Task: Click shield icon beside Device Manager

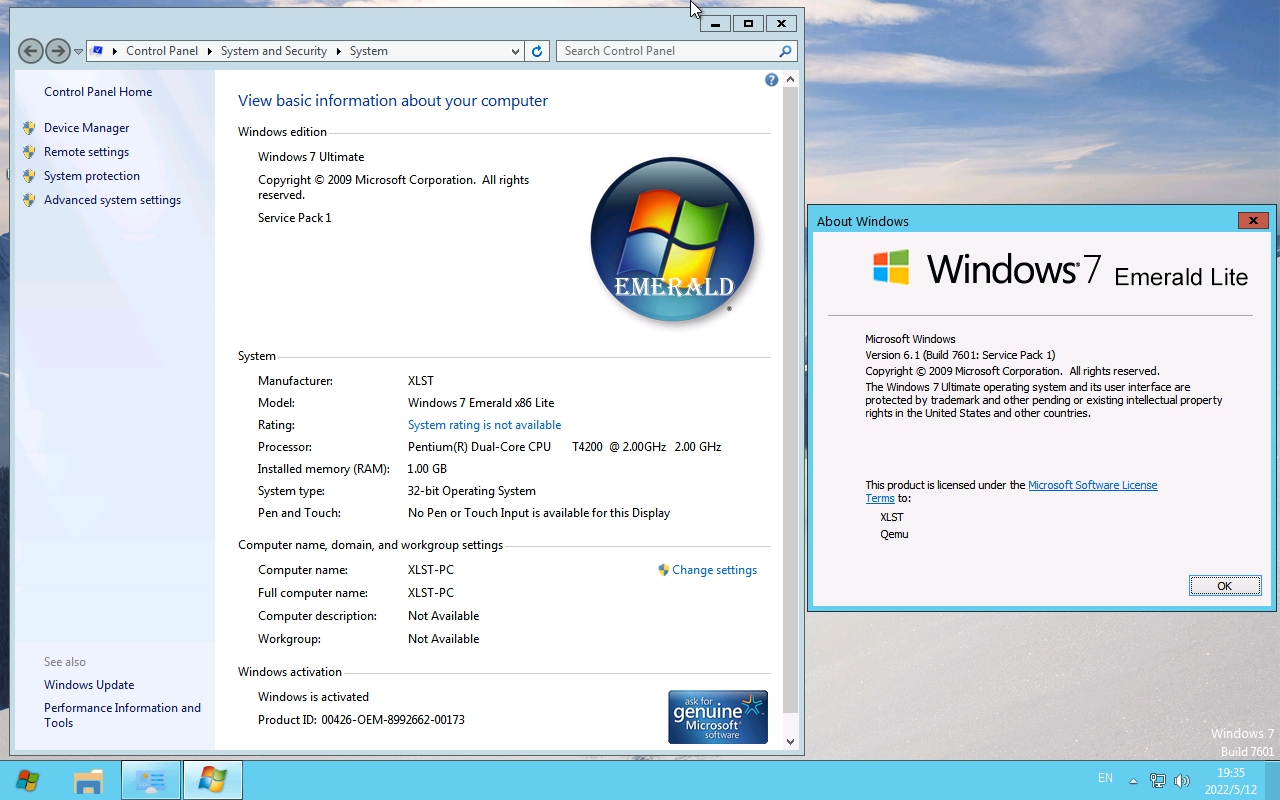Action: click(x=29, y=128)
